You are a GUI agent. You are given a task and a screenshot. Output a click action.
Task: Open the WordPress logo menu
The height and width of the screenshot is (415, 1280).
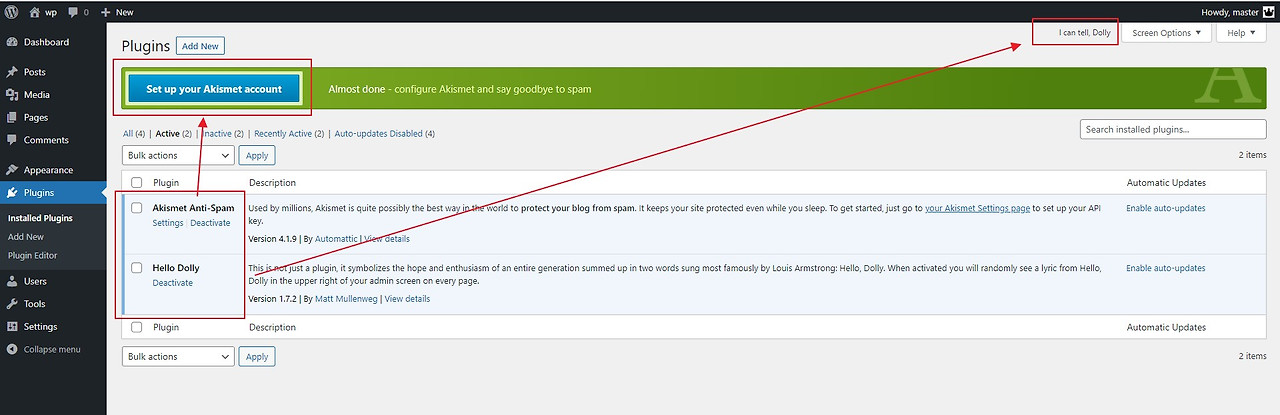click(x=12, y=12)
